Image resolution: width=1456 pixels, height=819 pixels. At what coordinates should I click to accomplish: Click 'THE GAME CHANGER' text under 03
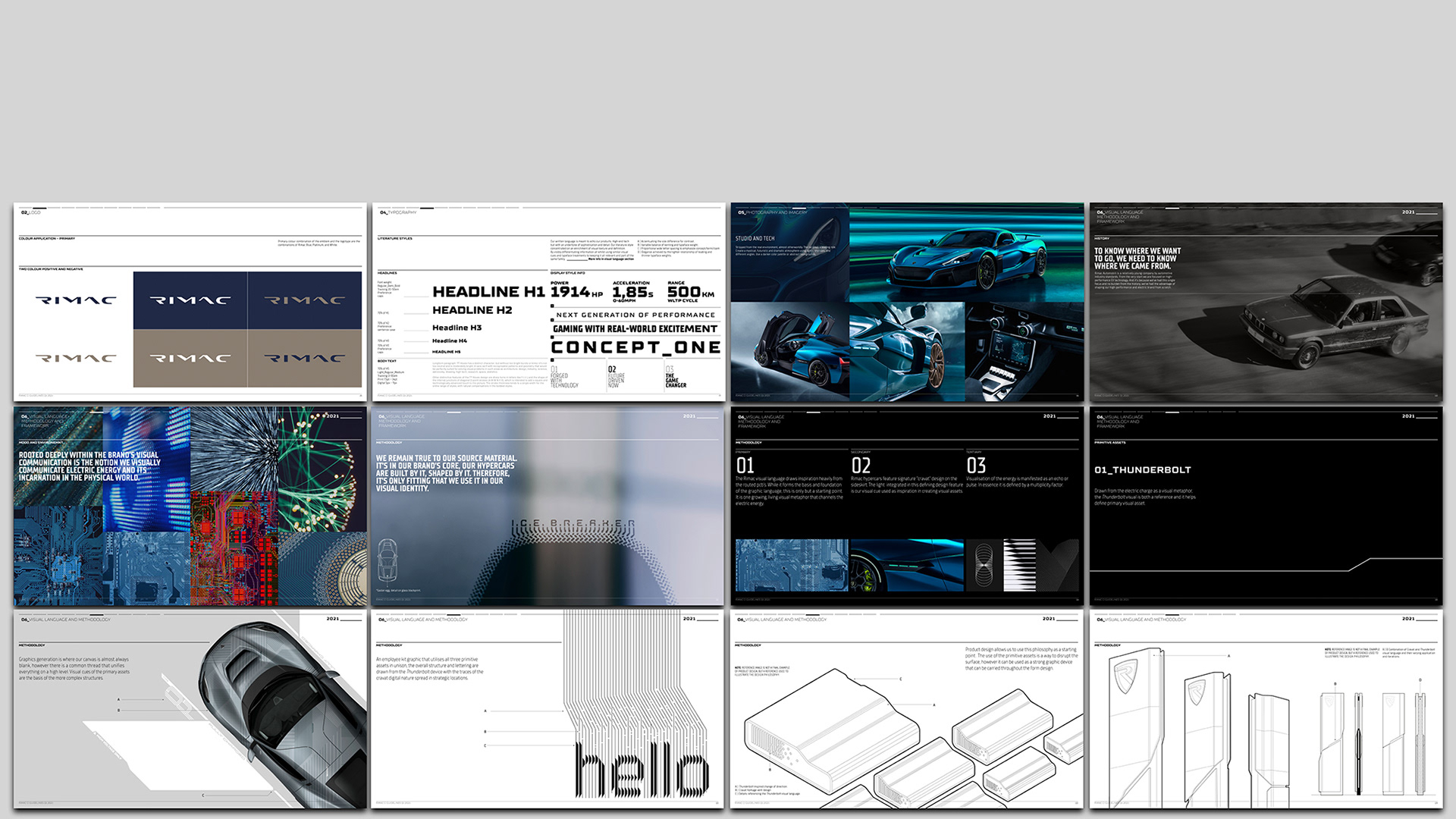point(676,381)
